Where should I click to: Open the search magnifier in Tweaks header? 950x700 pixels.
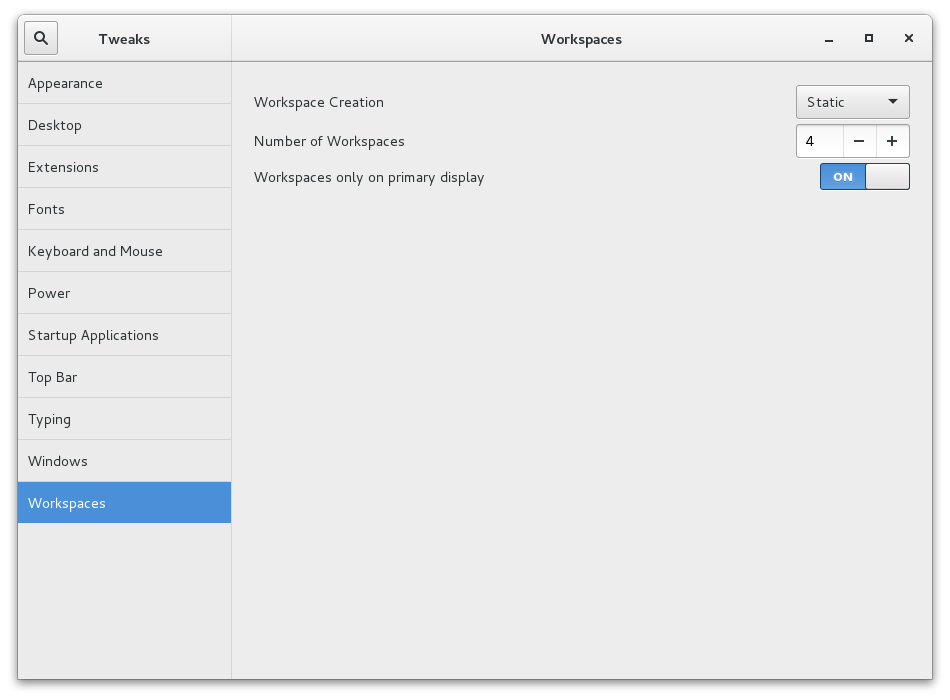41,38
